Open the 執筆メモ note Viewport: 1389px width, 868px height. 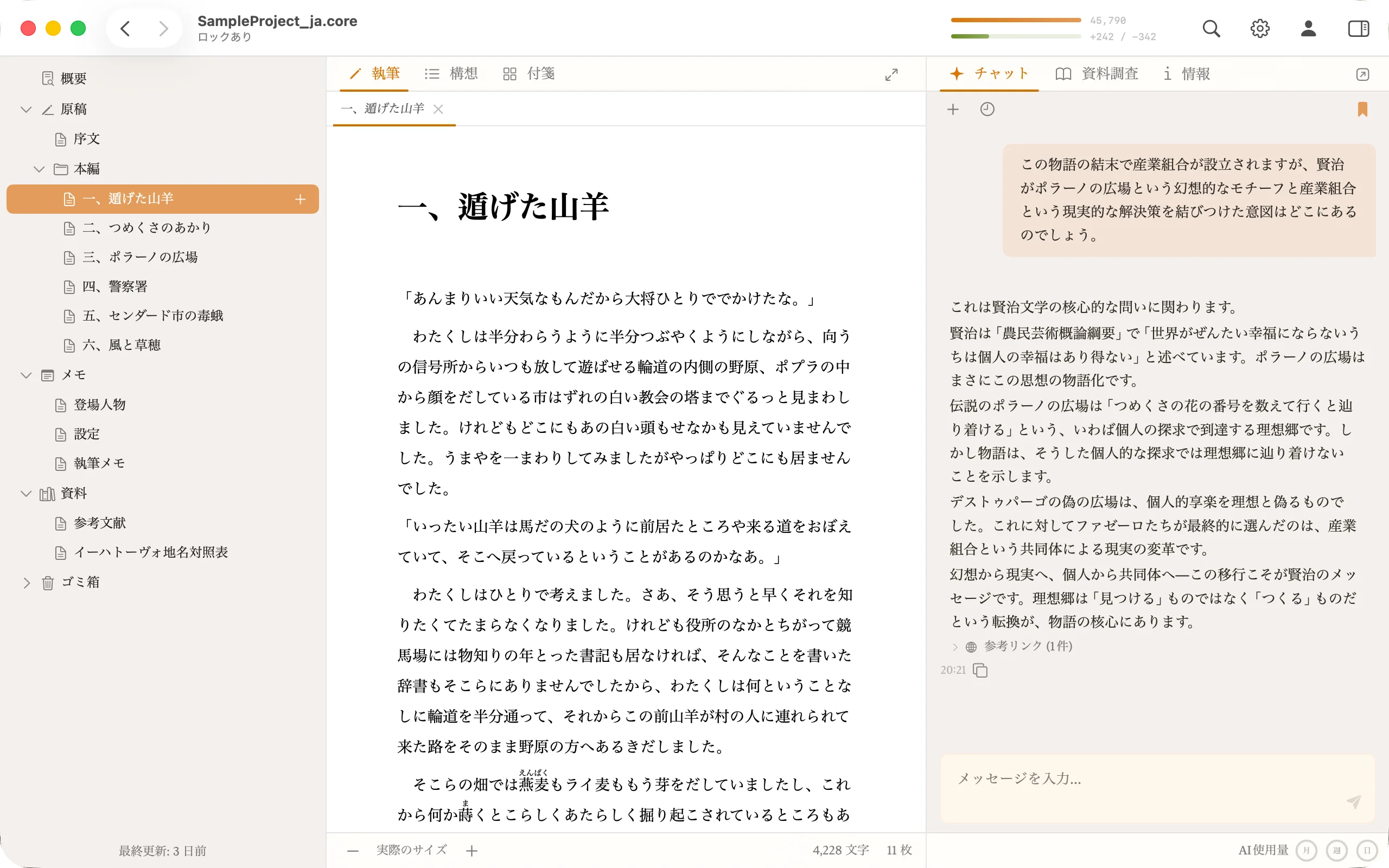[x=90, y=463]
